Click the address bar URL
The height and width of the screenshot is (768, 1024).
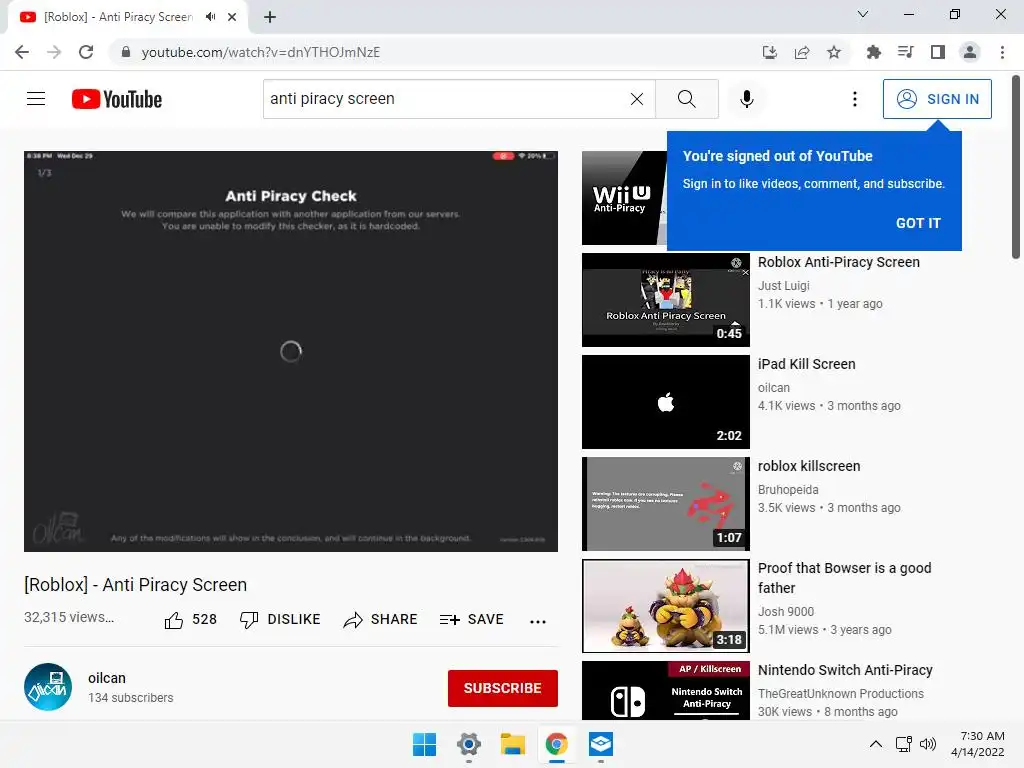261,52
